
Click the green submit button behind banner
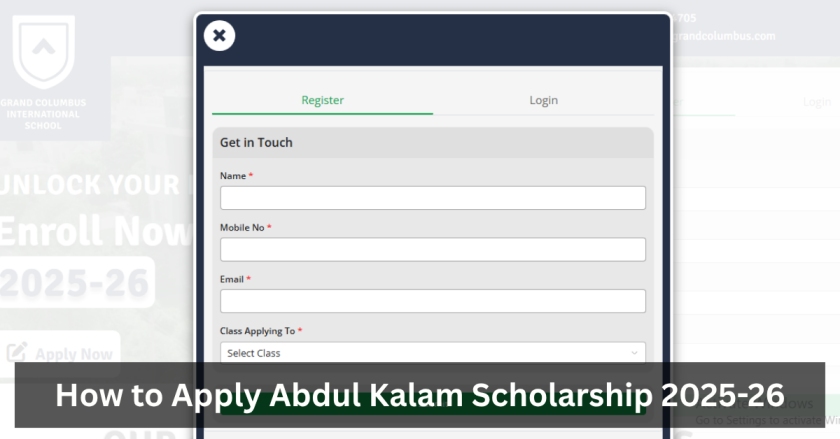(433, 404)
